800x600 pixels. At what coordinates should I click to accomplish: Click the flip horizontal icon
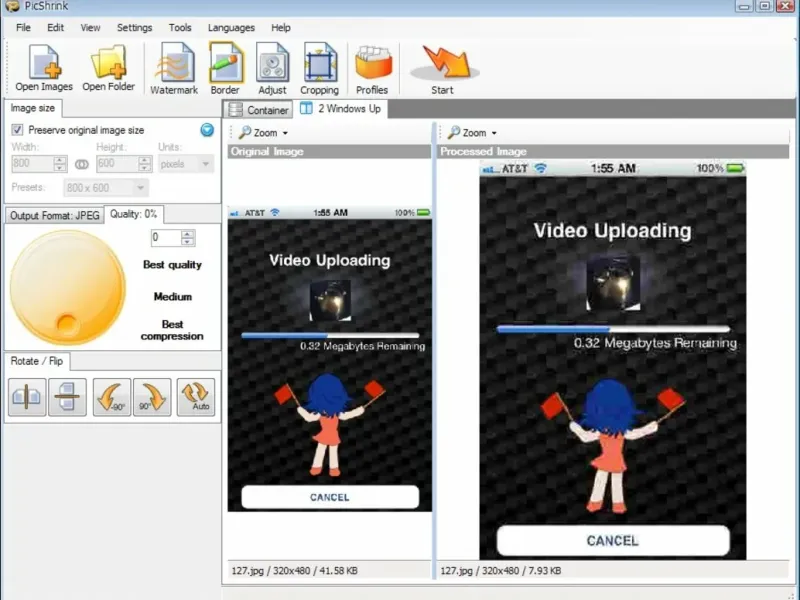(x=27, y=396)
